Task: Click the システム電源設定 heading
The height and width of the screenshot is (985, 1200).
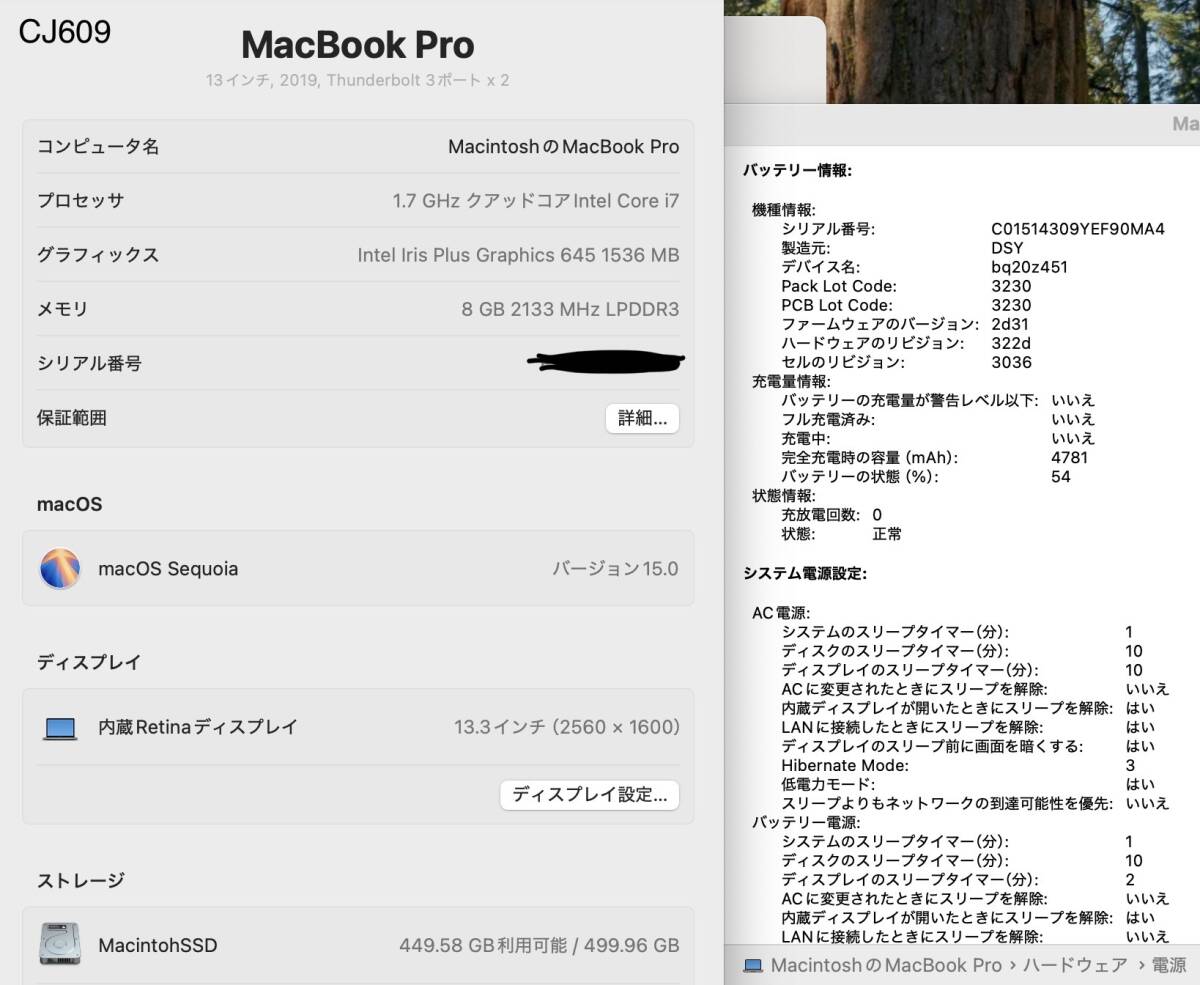Action: pos(804,573)
